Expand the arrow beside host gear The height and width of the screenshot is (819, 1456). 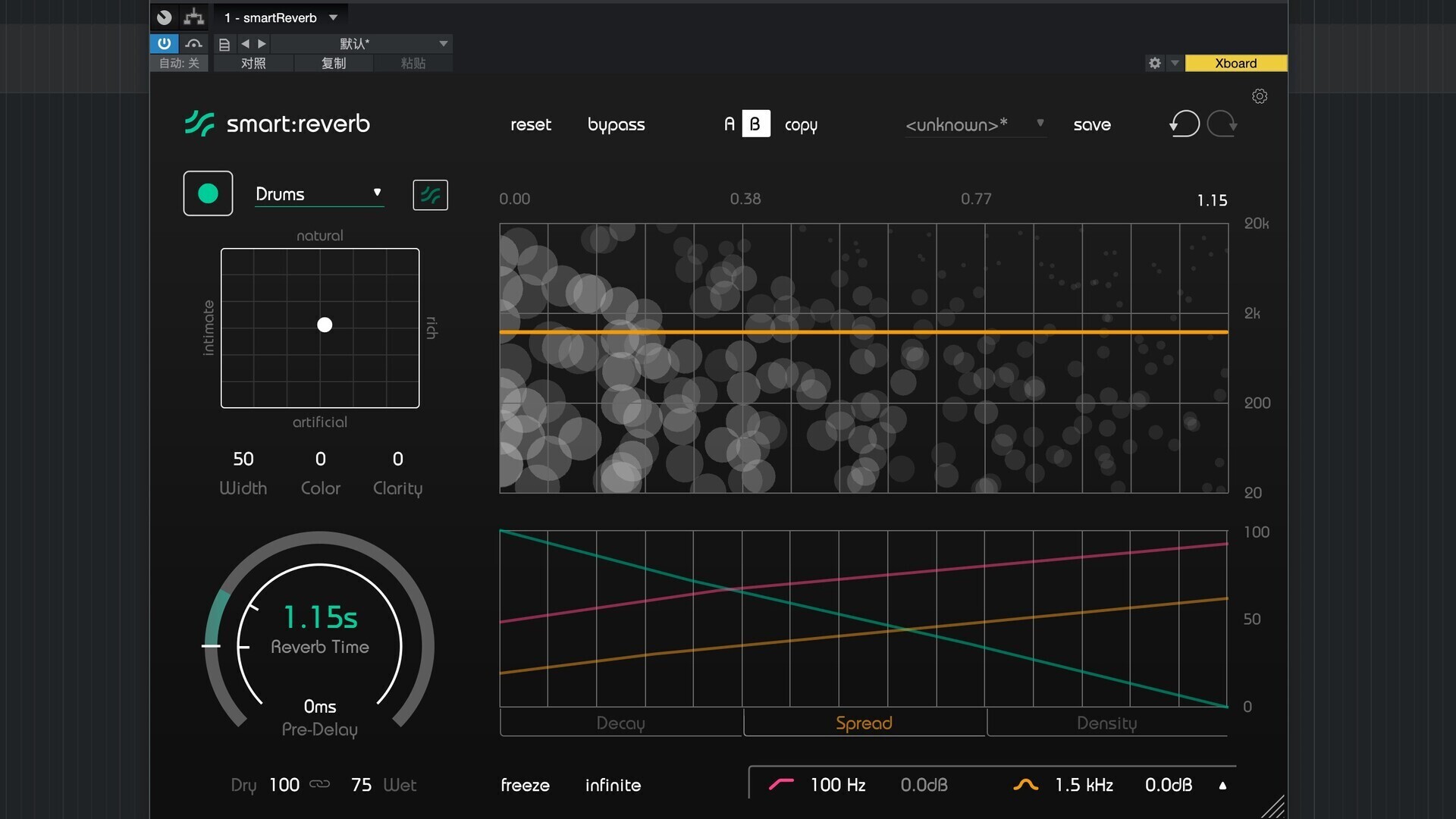tap(1175, 63)
